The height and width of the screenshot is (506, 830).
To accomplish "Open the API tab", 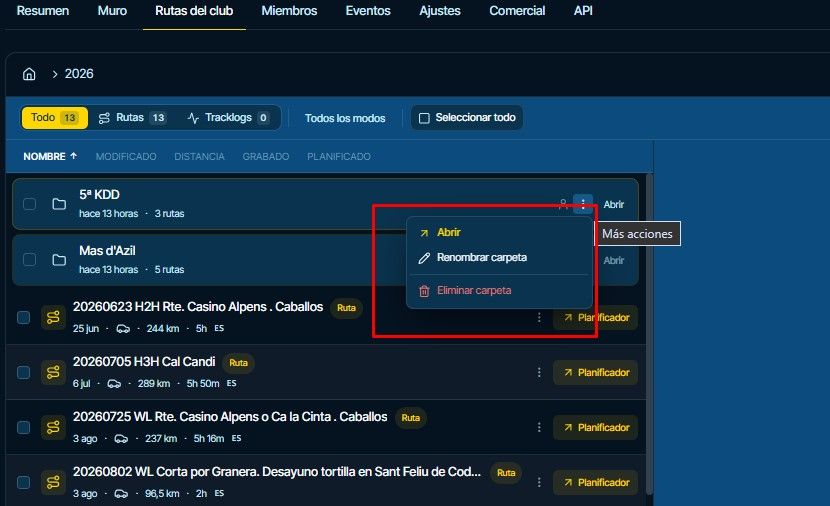I will (x=583, y=11).
